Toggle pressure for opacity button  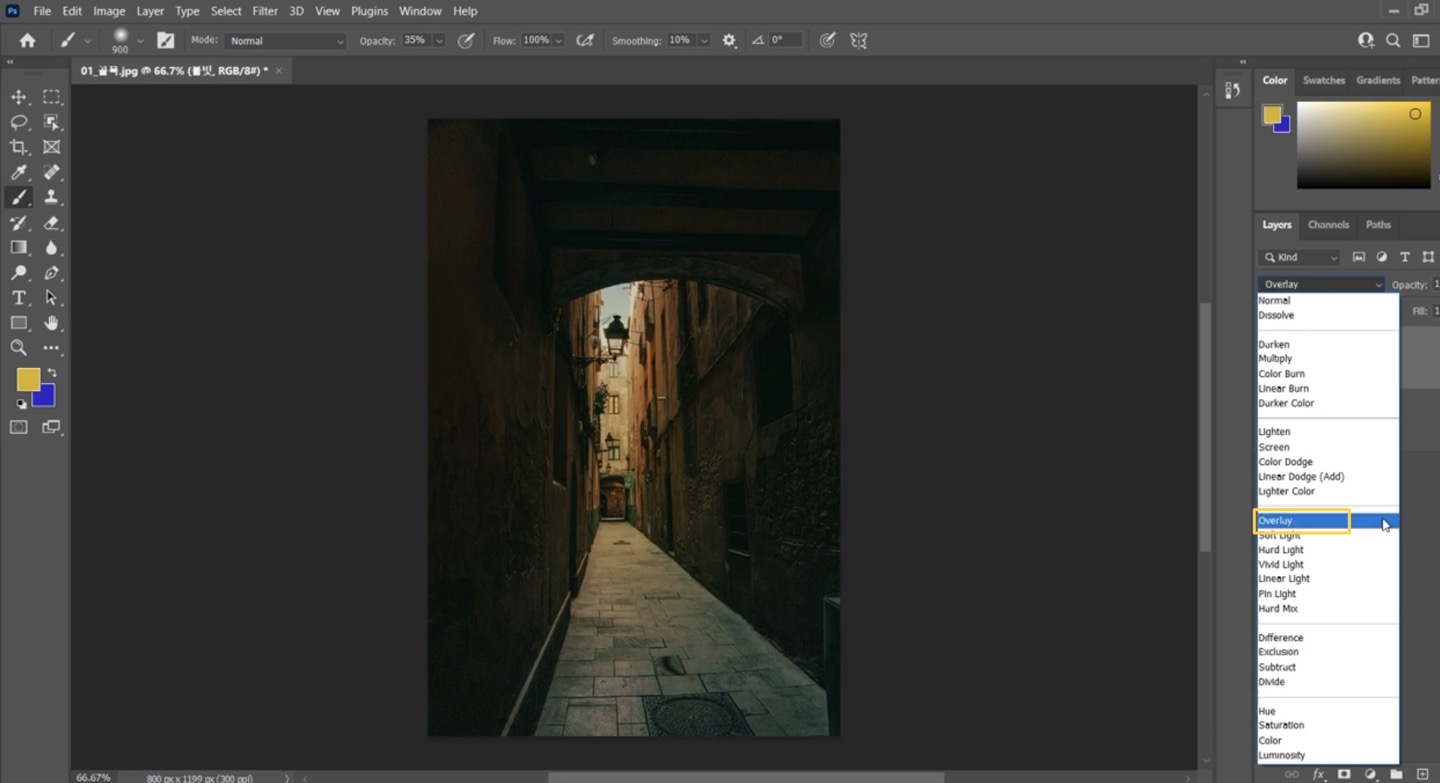tap(466, 41)
